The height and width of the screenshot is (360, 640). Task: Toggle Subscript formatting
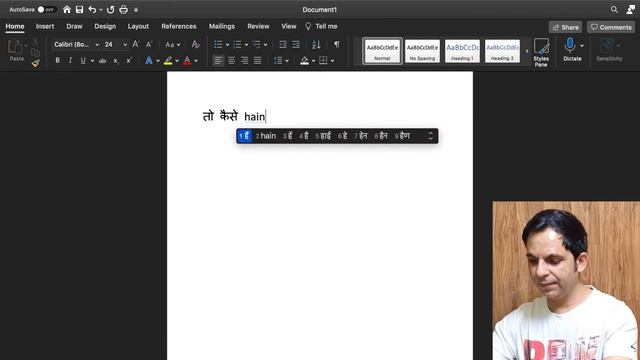click(x=116, y=60)
